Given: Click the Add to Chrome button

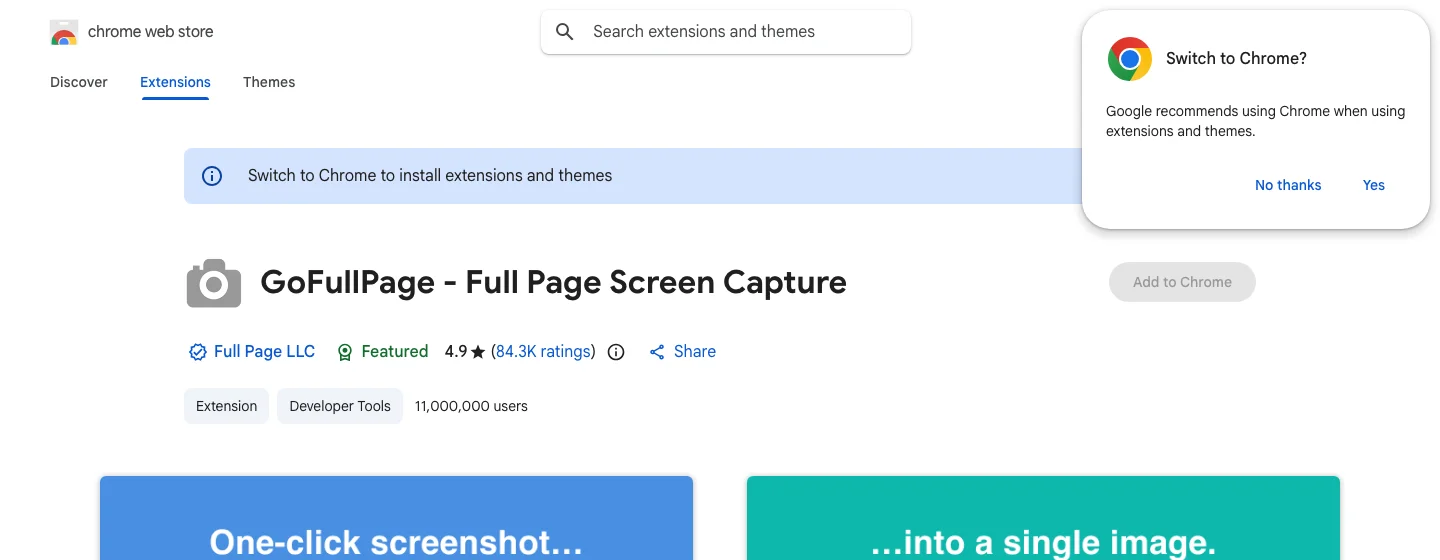Looking at the screenshot, I should pyautogui.click(x=1182, y=282).
